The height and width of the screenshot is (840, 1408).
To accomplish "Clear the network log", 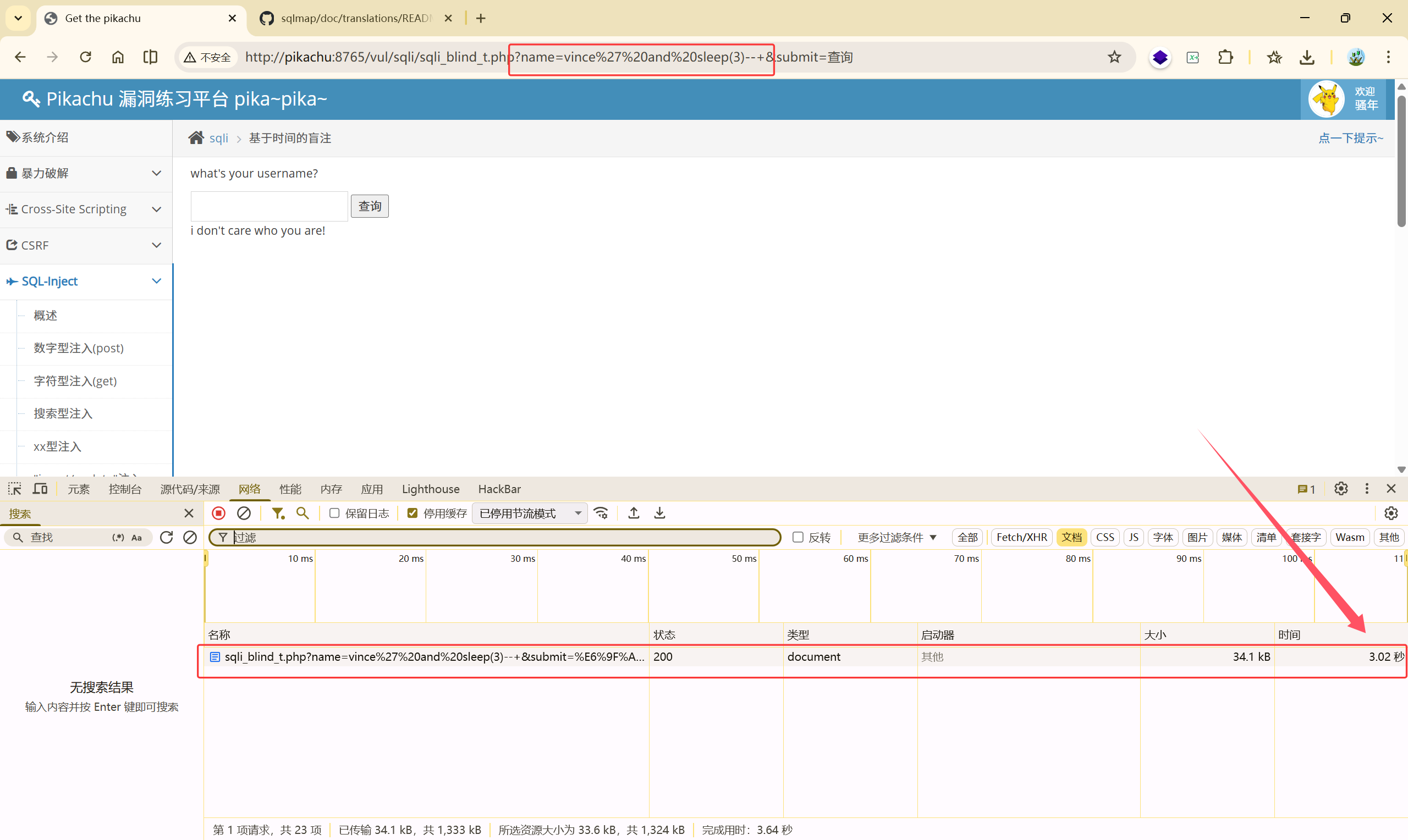I will coord(244,513).
